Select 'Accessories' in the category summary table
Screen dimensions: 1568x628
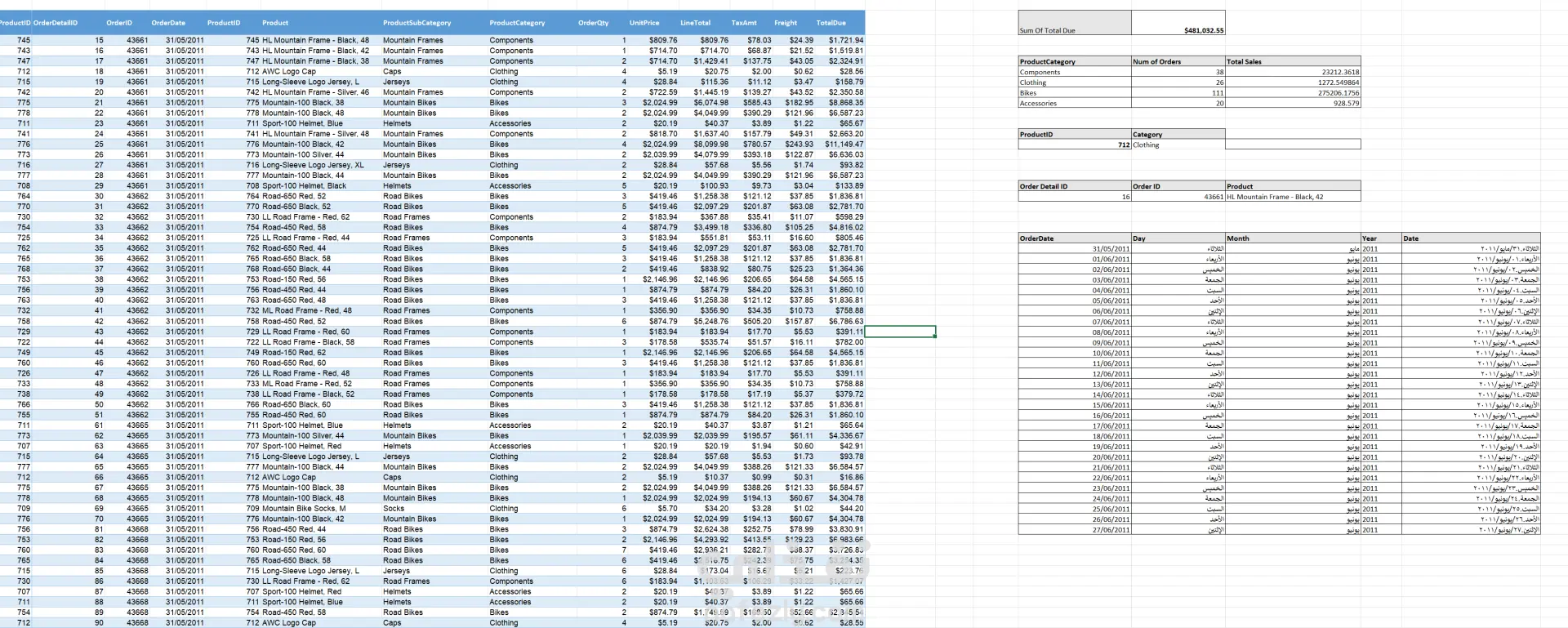tap(1074, 103)
